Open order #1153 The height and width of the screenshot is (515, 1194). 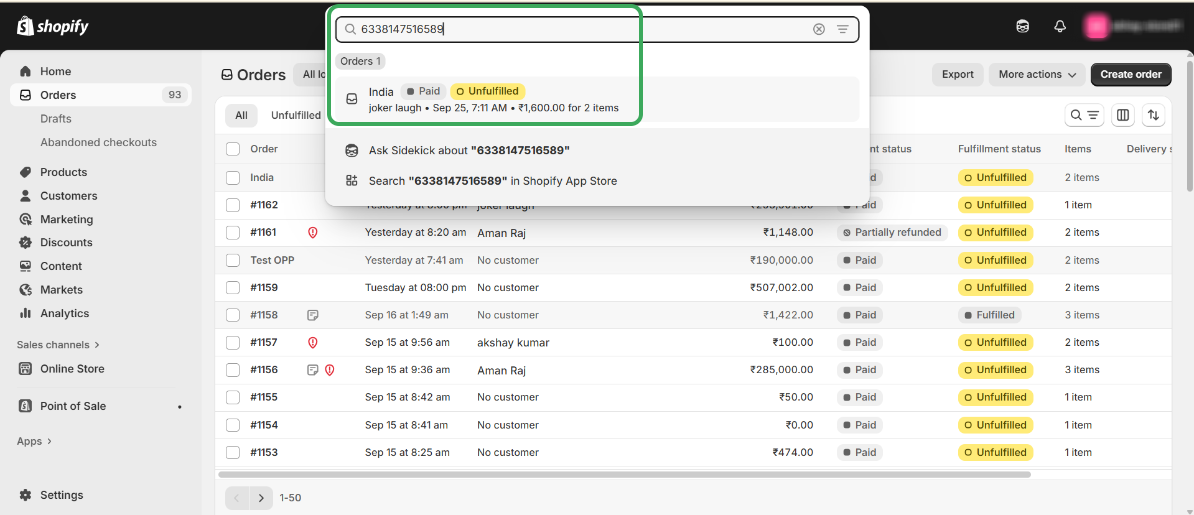264,452
